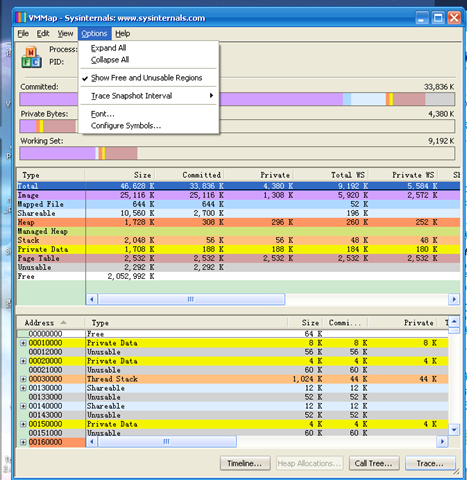This screenshot has height=480, width=467.
Task: Click the Working Set color bar
Action: (237, 153)
